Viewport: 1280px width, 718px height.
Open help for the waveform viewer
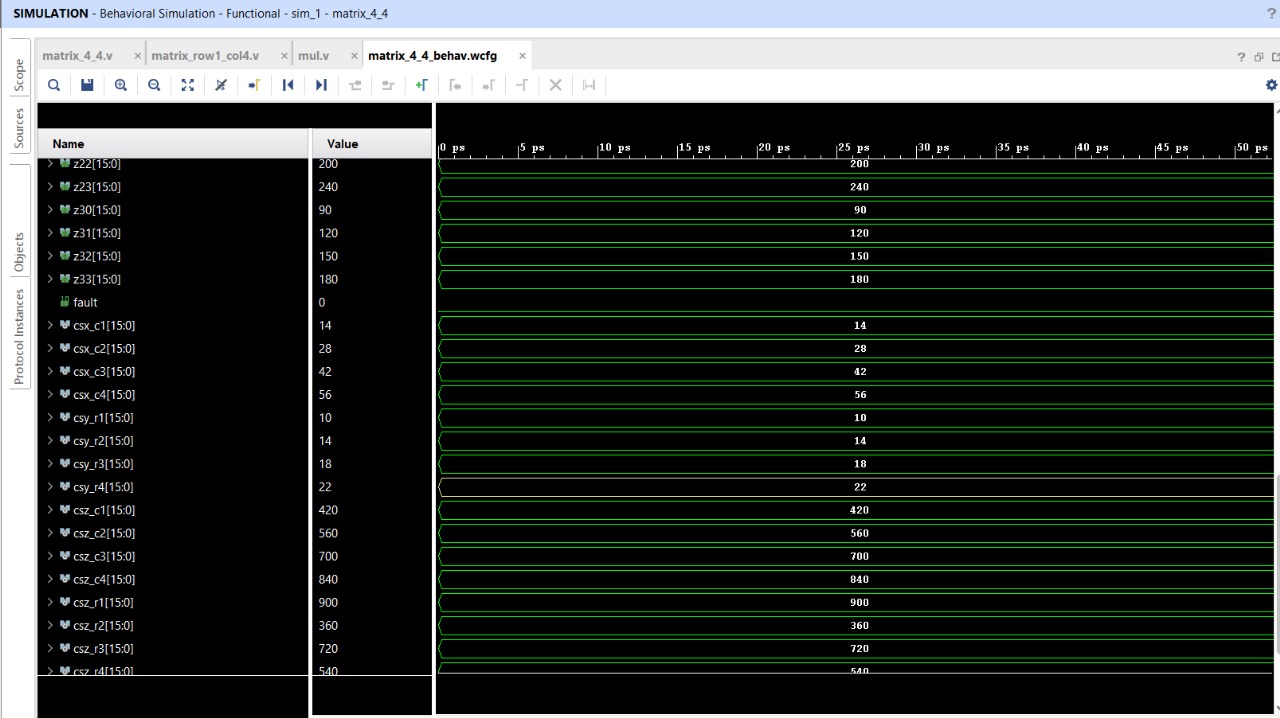pos(1240,57)
